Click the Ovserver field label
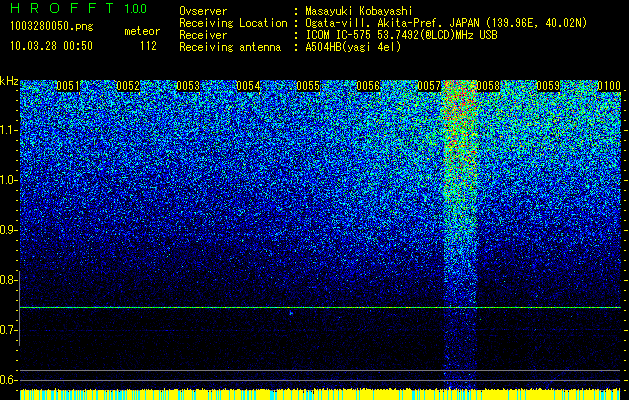 [203, 11]
